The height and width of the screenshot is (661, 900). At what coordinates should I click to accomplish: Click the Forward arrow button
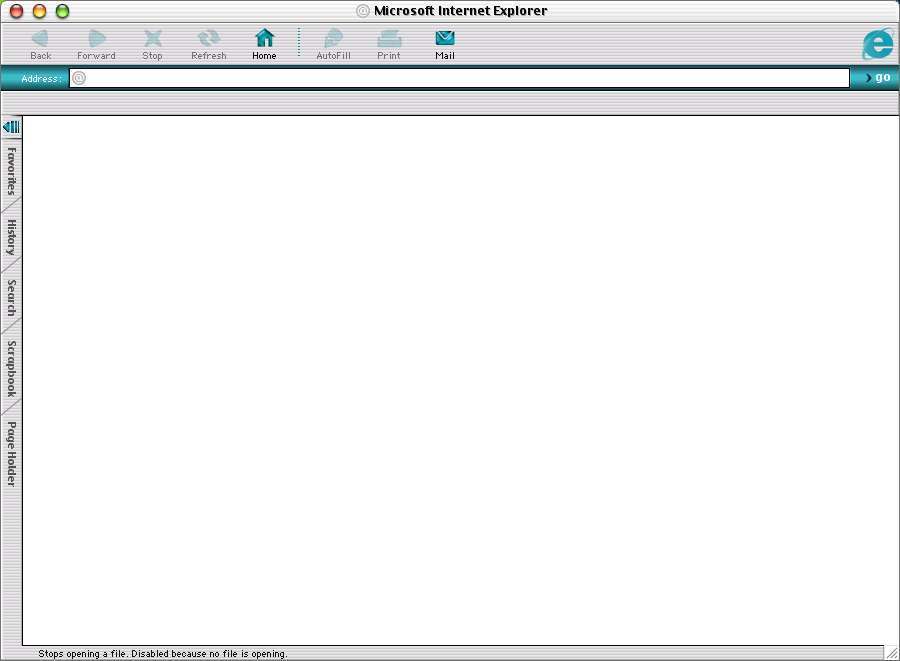coord(96,44)
